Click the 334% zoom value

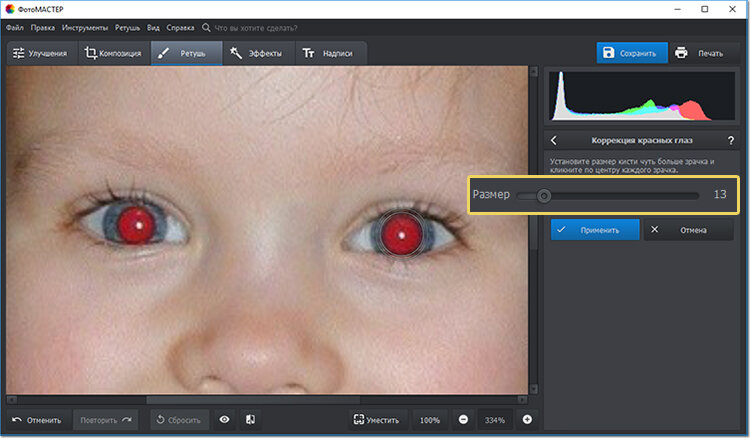pos(495,420)
